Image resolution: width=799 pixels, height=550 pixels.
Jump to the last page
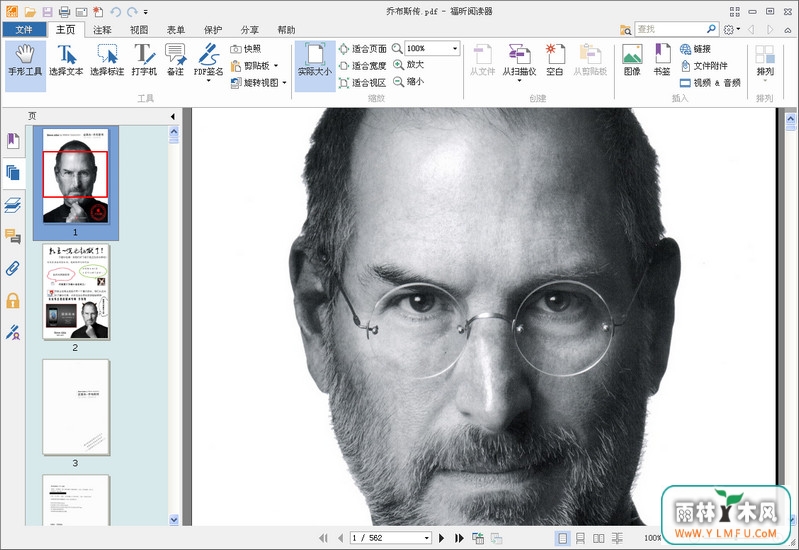(x=459, y=538)
